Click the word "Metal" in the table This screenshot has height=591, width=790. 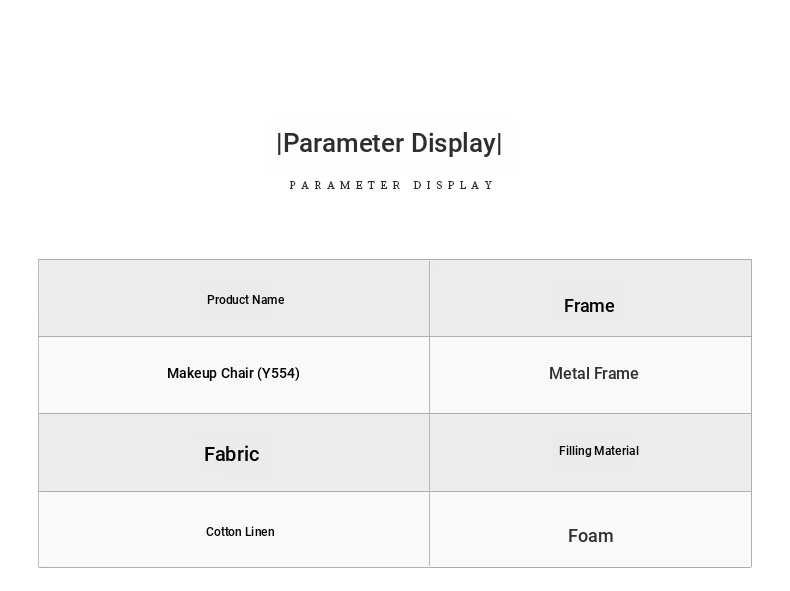(569, 374)
